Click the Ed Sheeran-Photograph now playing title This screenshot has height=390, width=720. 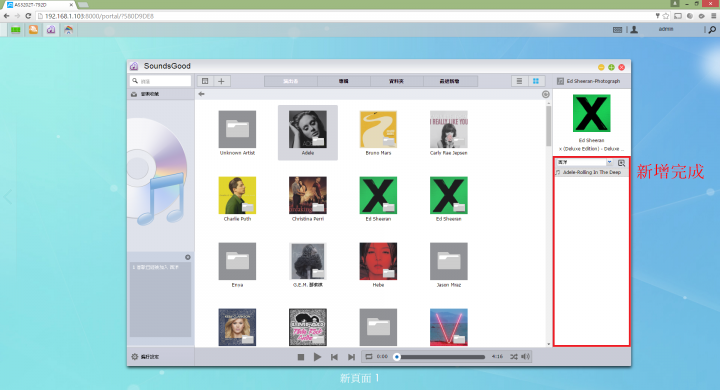pos(593,81)
